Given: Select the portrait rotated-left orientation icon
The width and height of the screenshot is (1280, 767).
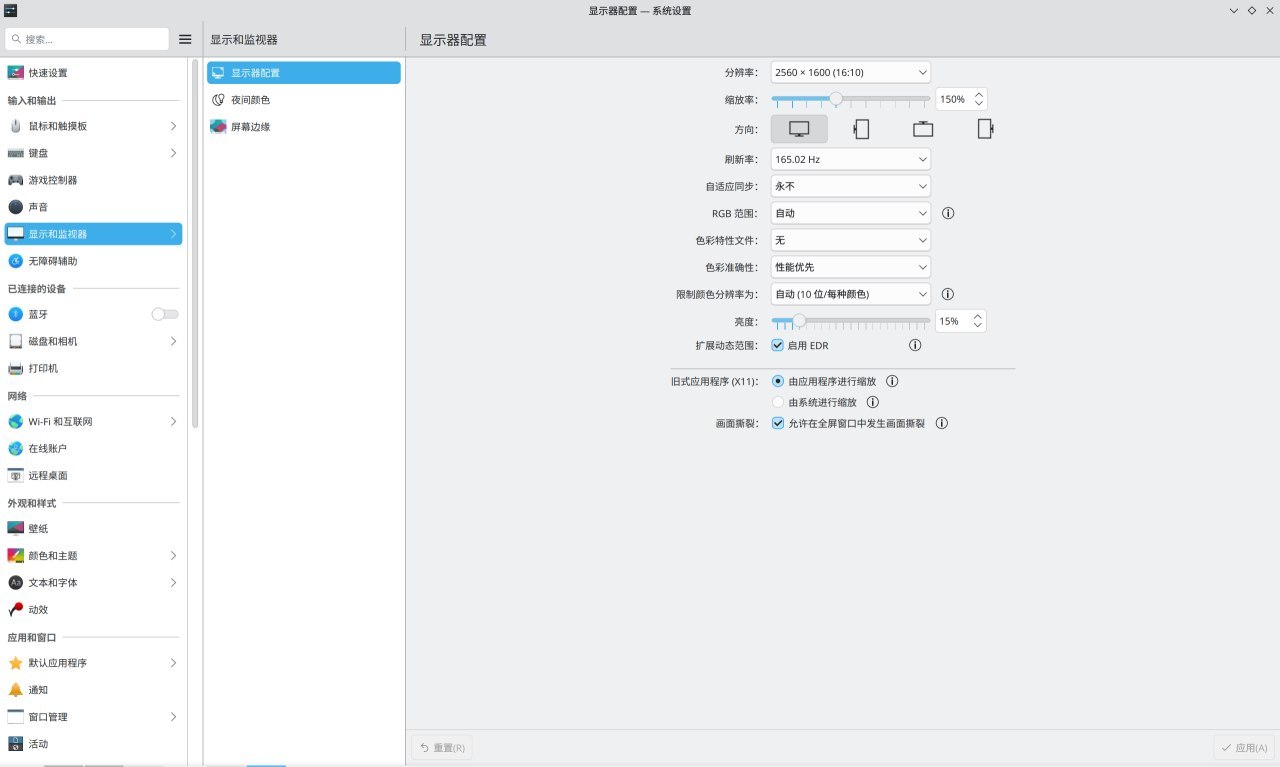Looking at the screenshot, I should (x=861, y=129).
